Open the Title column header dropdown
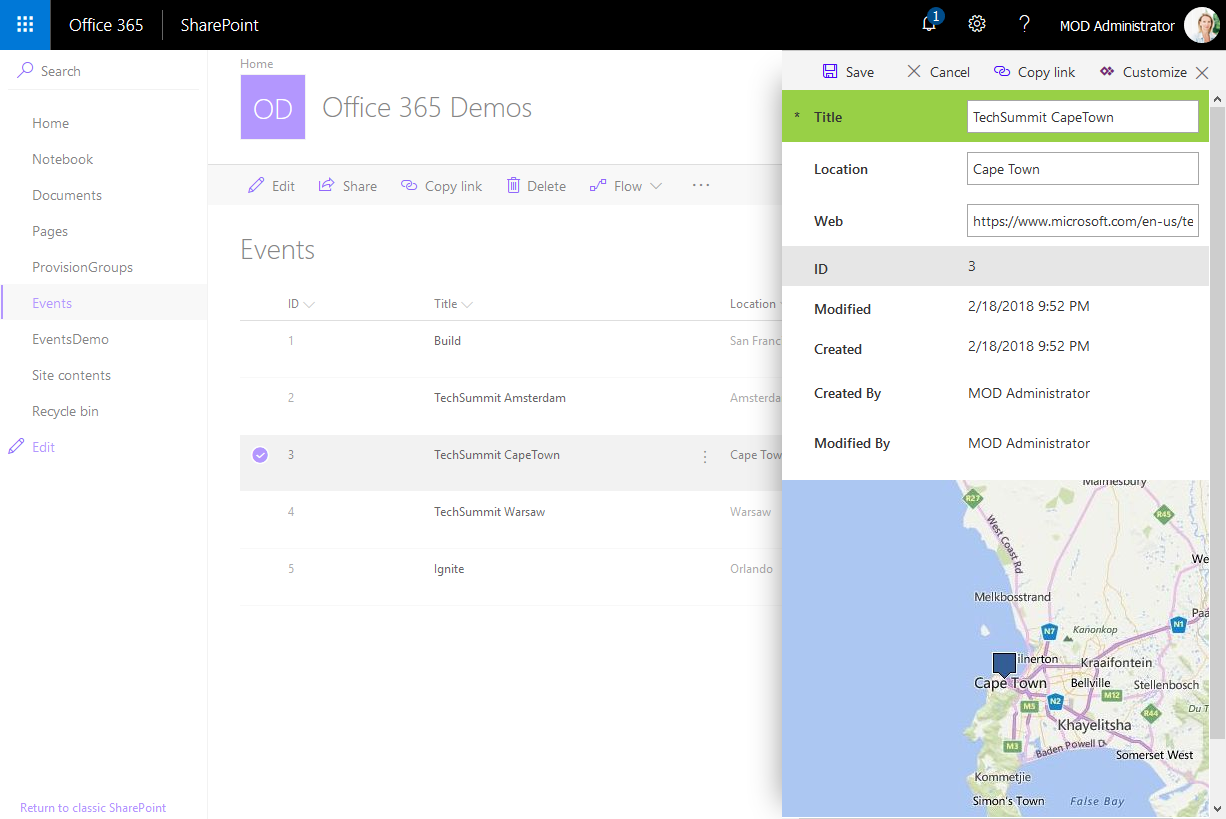The image size is (1226, 819). 467,304
